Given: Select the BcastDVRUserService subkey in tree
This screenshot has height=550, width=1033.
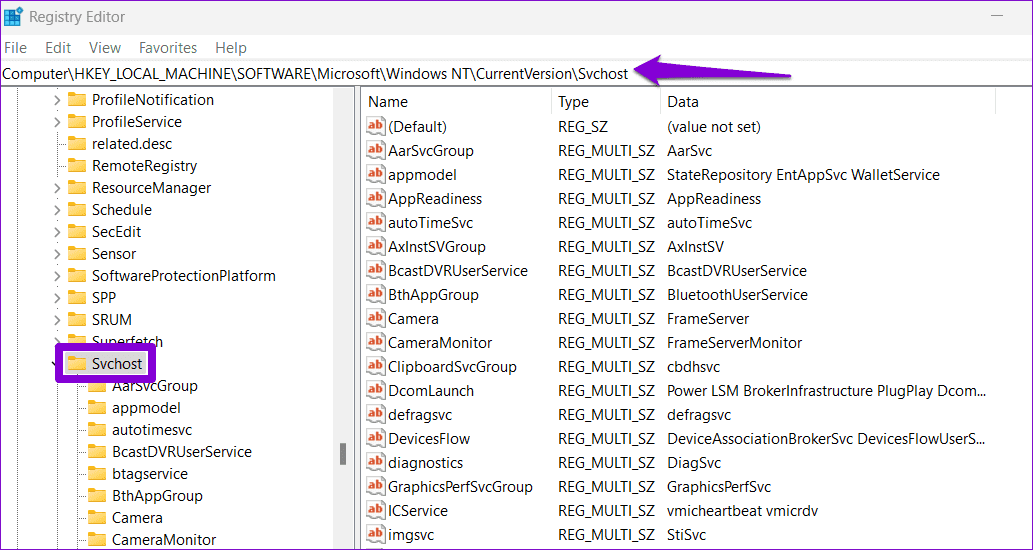Looking at the screenshot, I should [x=182, y=452].
